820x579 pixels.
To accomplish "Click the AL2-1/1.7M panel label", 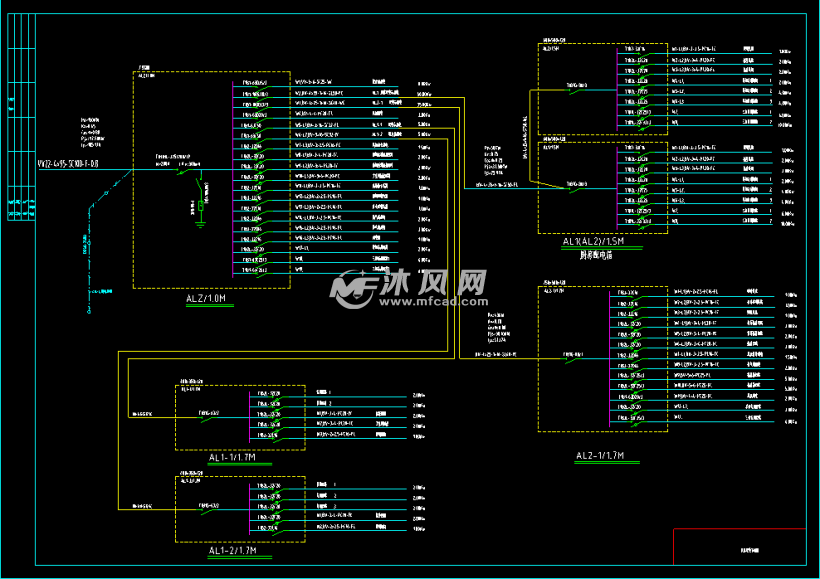I will pyautogui.click(x=600, y=456).
